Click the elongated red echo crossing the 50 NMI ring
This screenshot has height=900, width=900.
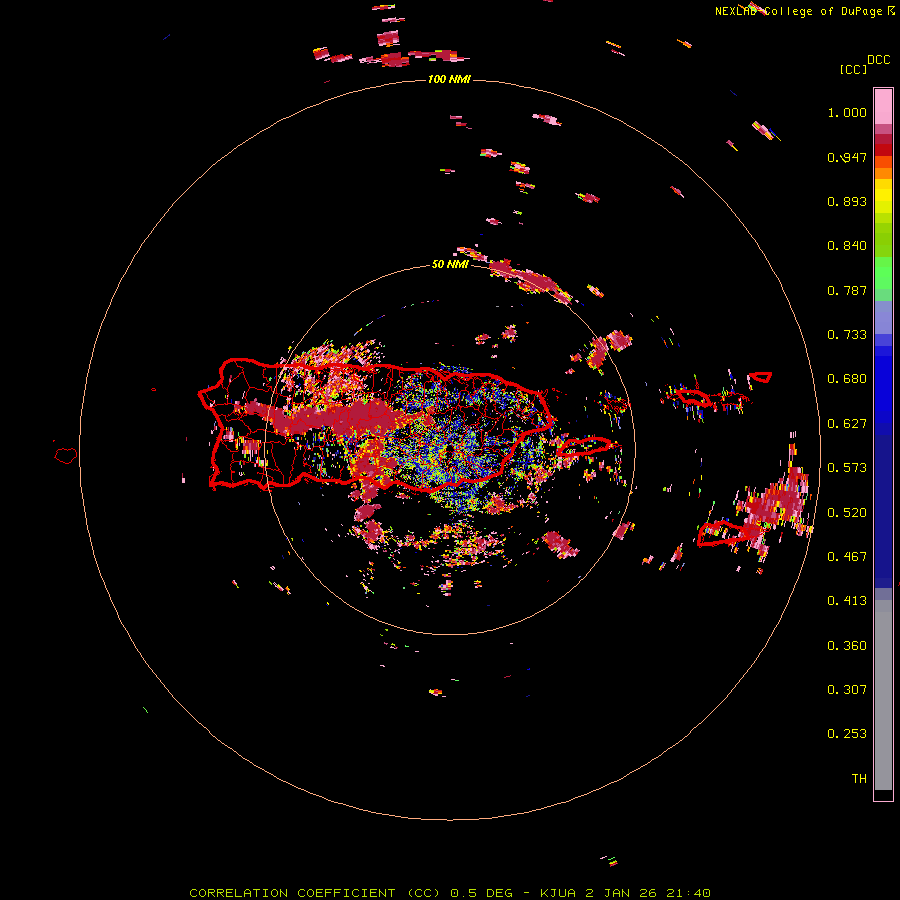point(531,281)
